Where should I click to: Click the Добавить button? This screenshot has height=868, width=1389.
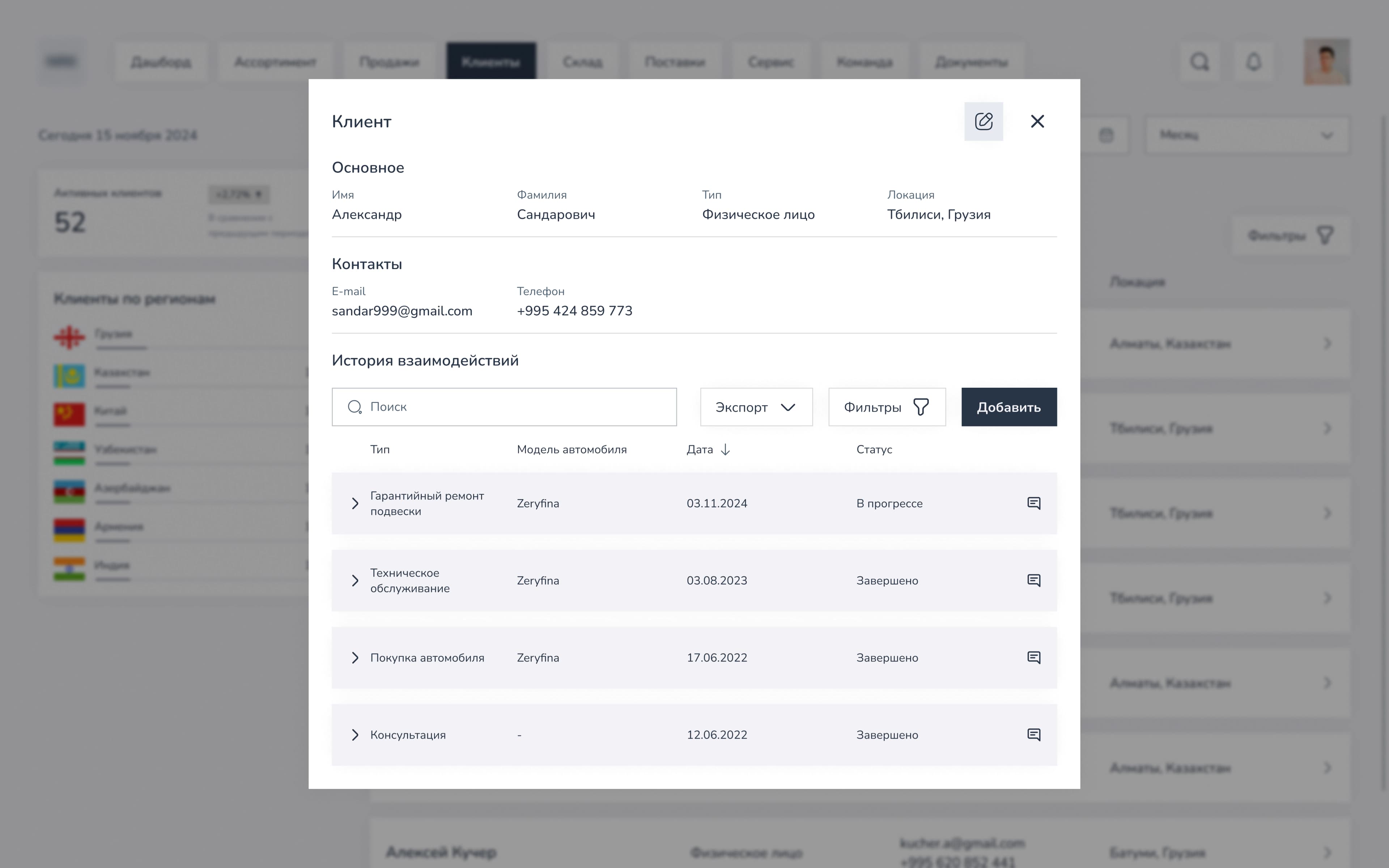1008,407
